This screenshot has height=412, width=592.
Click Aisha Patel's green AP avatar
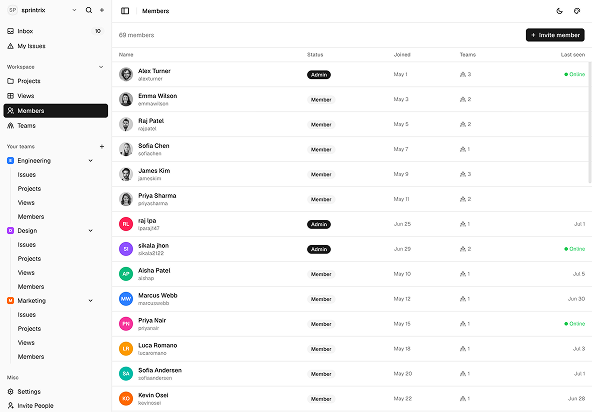pos(126,274)
